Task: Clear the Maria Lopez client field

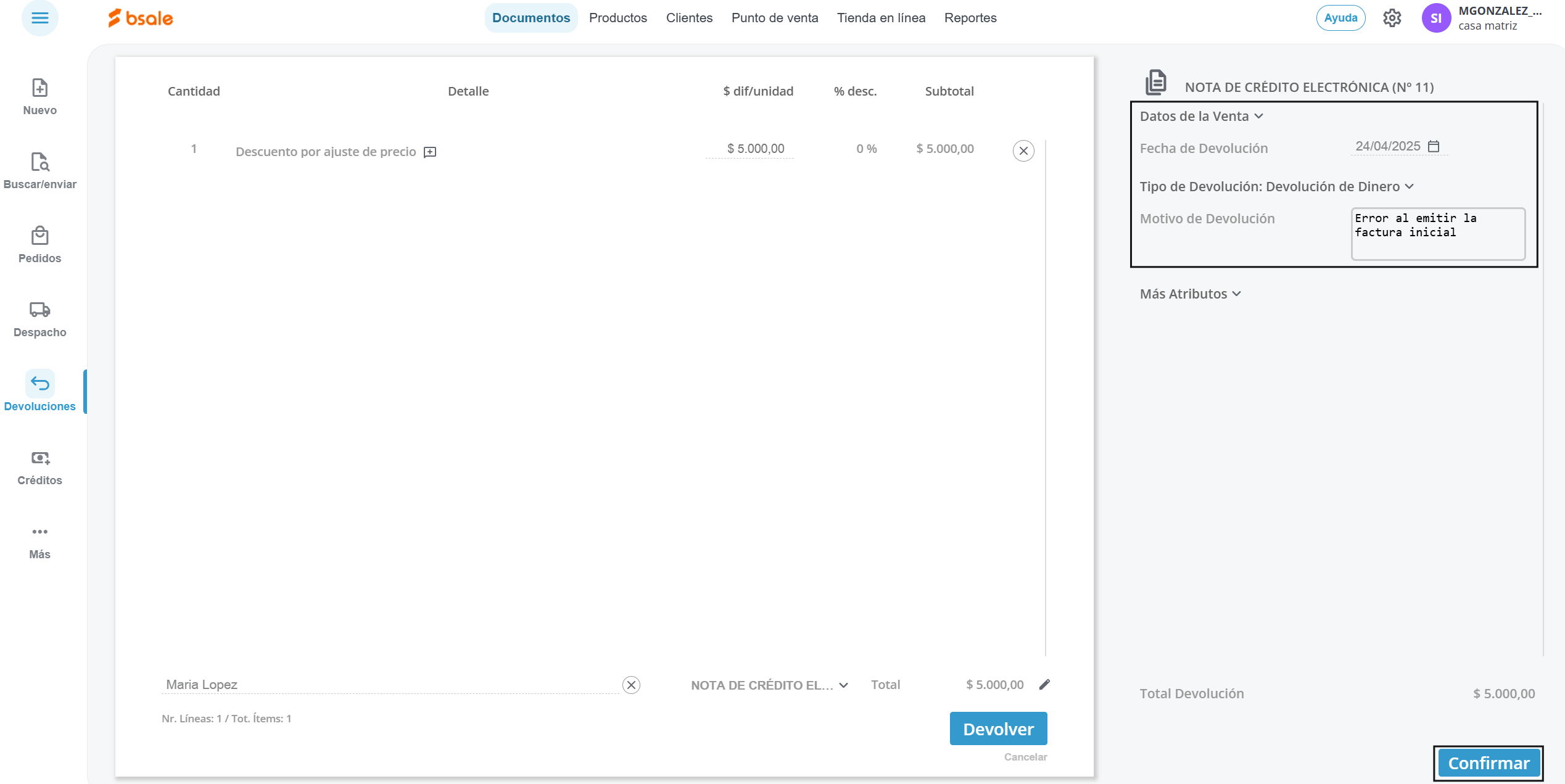Action: 631,685
